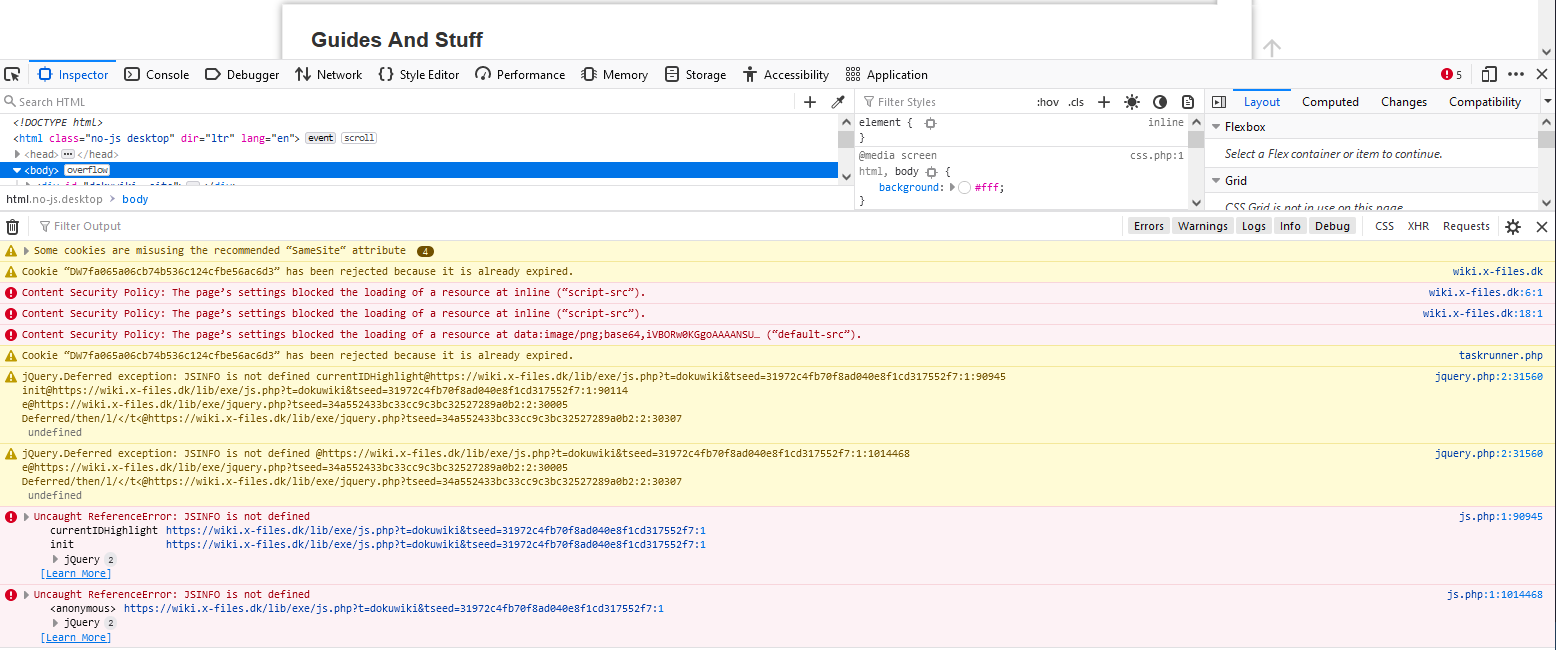Select the element picker tool
1556x650 pixels.
(x=12, y=74)
